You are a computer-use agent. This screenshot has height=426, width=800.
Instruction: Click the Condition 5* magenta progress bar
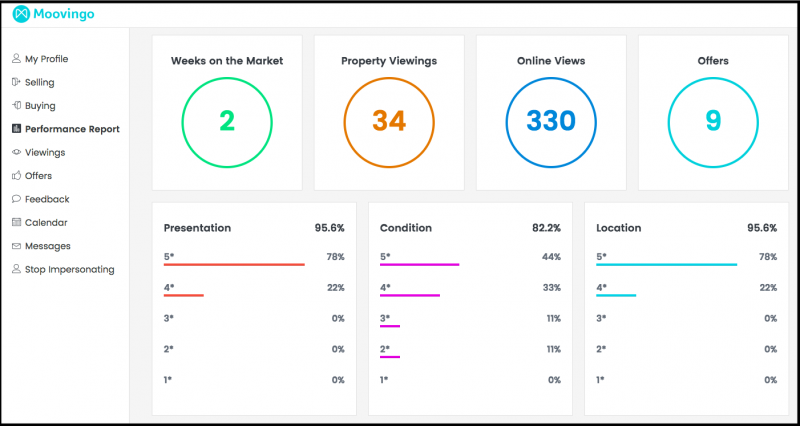coord(419,265)
